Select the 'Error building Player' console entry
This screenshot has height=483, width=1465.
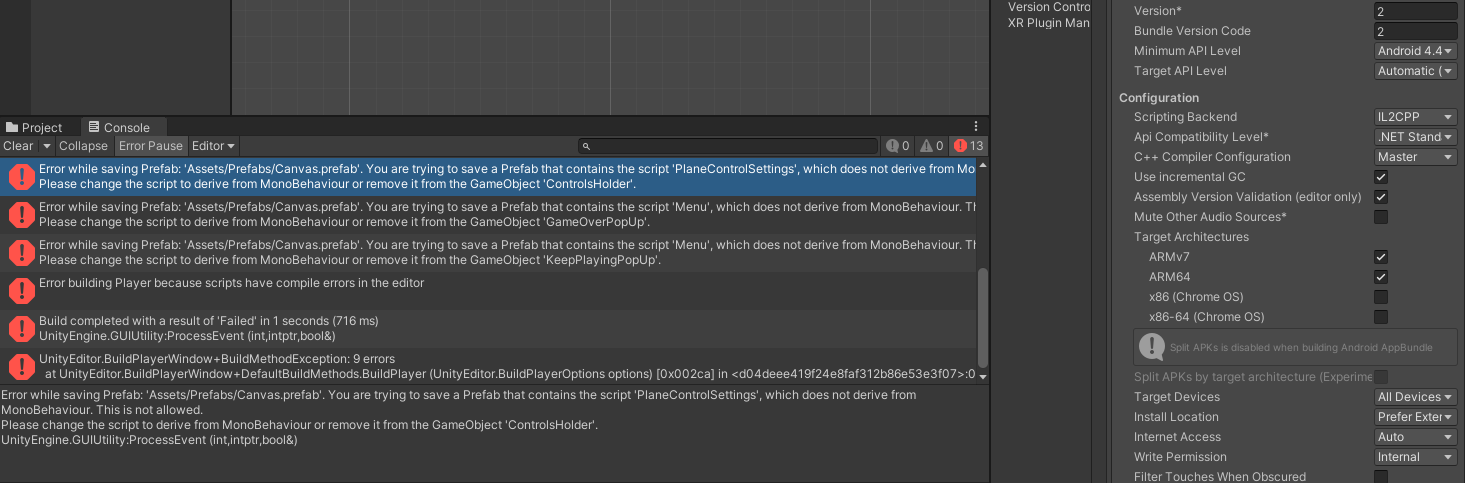pos(488,290)
